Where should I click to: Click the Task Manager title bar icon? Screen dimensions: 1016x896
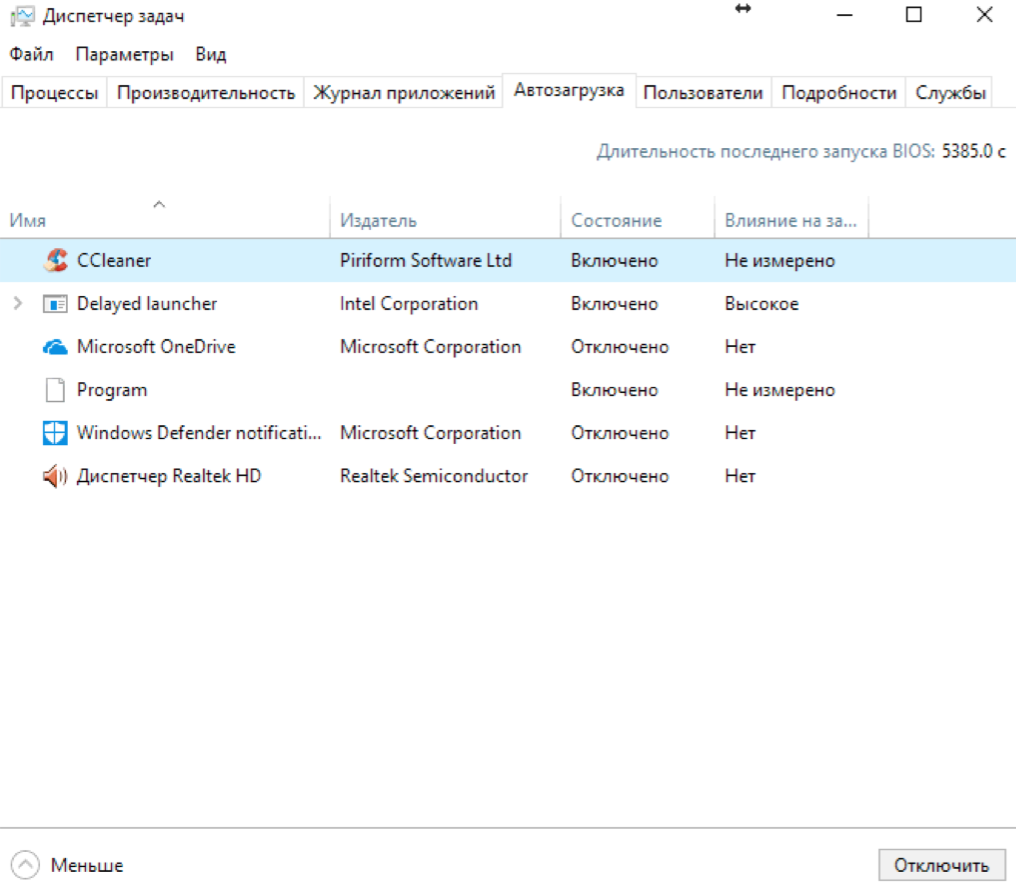[22, 16]
